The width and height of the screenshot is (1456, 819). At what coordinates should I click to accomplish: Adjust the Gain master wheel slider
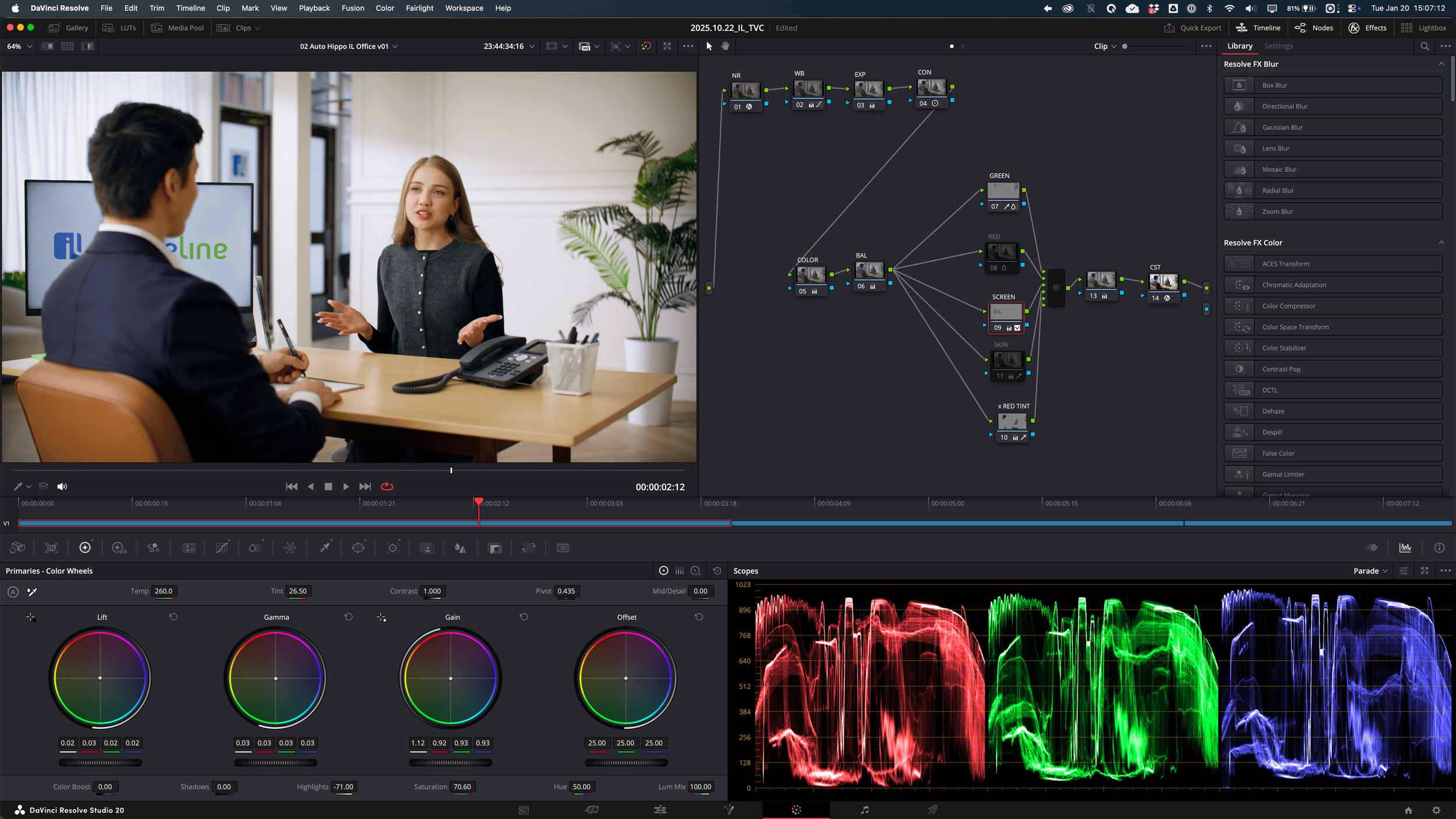(x=450, y=762)
